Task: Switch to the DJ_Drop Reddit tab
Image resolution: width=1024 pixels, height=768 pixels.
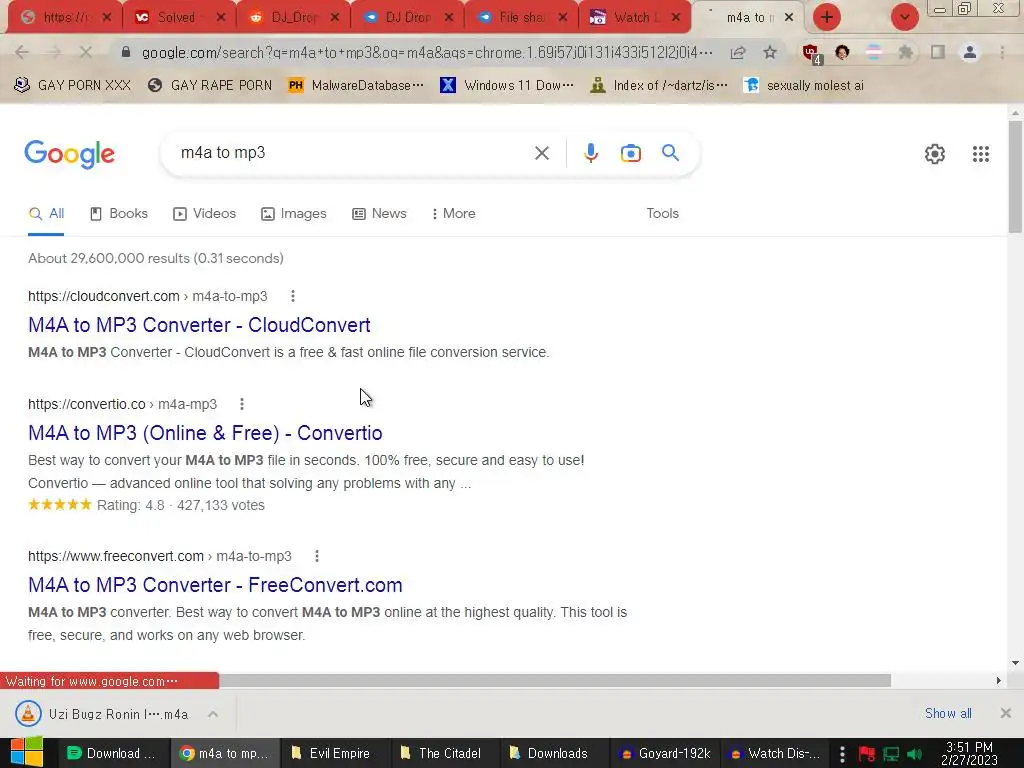Action: [x=284, y=18]
